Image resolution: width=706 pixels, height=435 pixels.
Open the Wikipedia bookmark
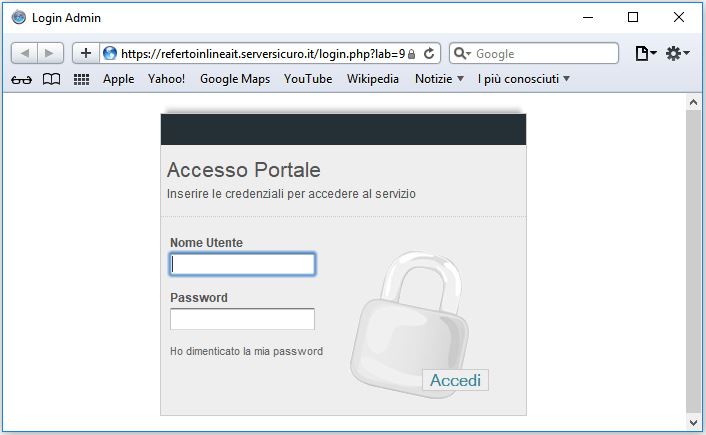click(x=373, y=79)
